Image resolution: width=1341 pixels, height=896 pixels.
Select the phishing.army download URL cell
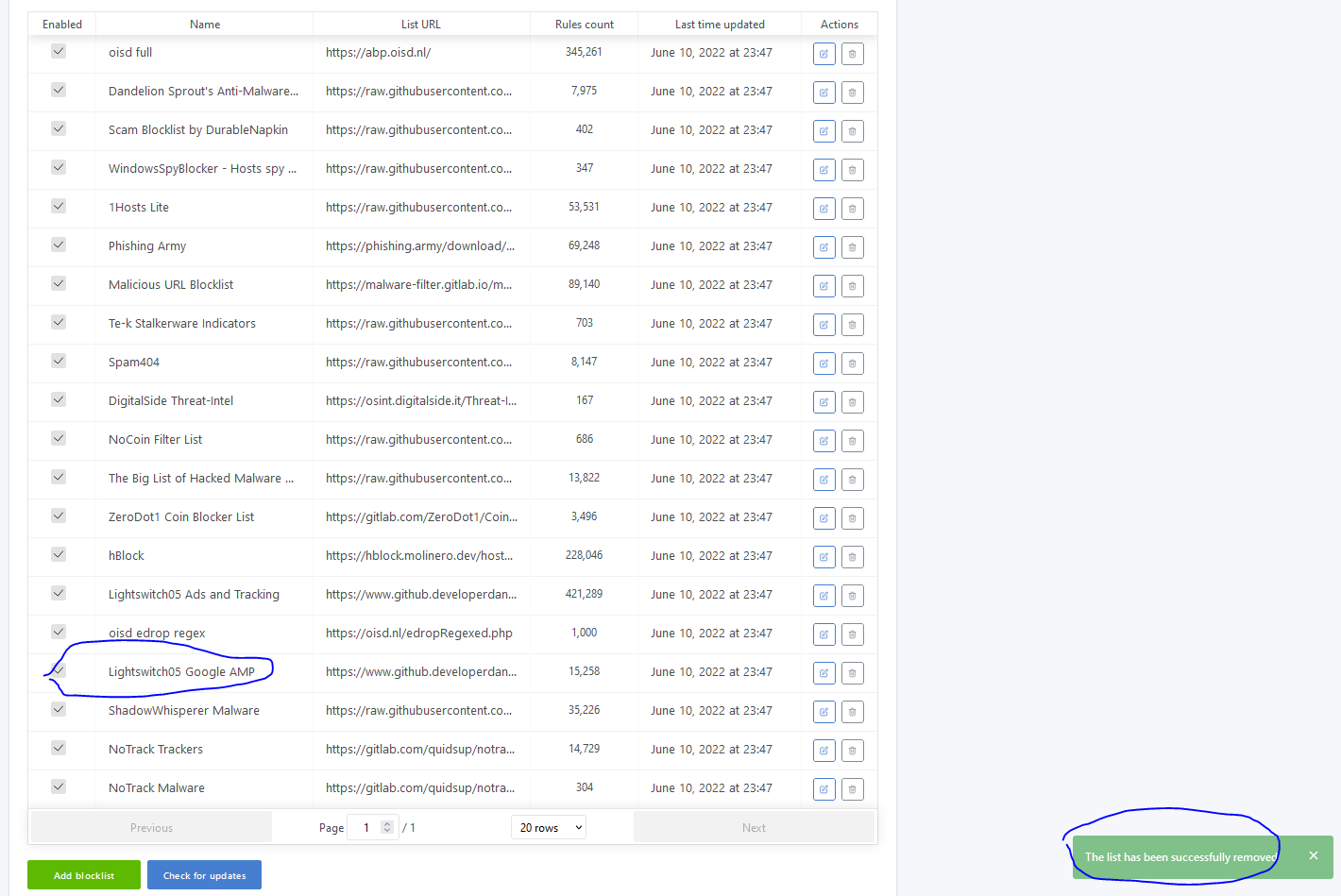[421, 246]
